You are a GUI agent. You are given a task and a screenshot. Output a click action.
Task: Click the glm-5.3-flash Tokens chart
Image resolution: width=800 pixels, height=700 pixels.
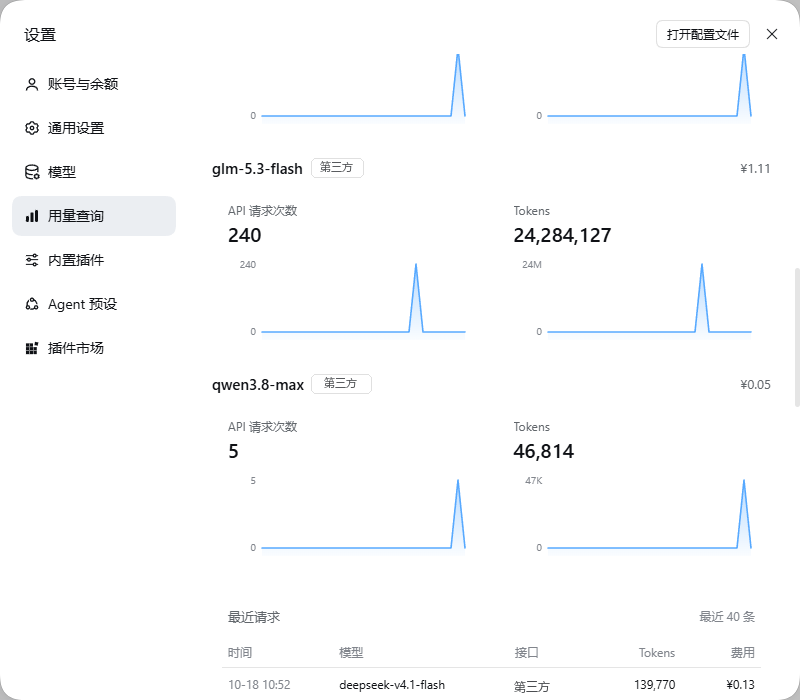pos(637,299)
